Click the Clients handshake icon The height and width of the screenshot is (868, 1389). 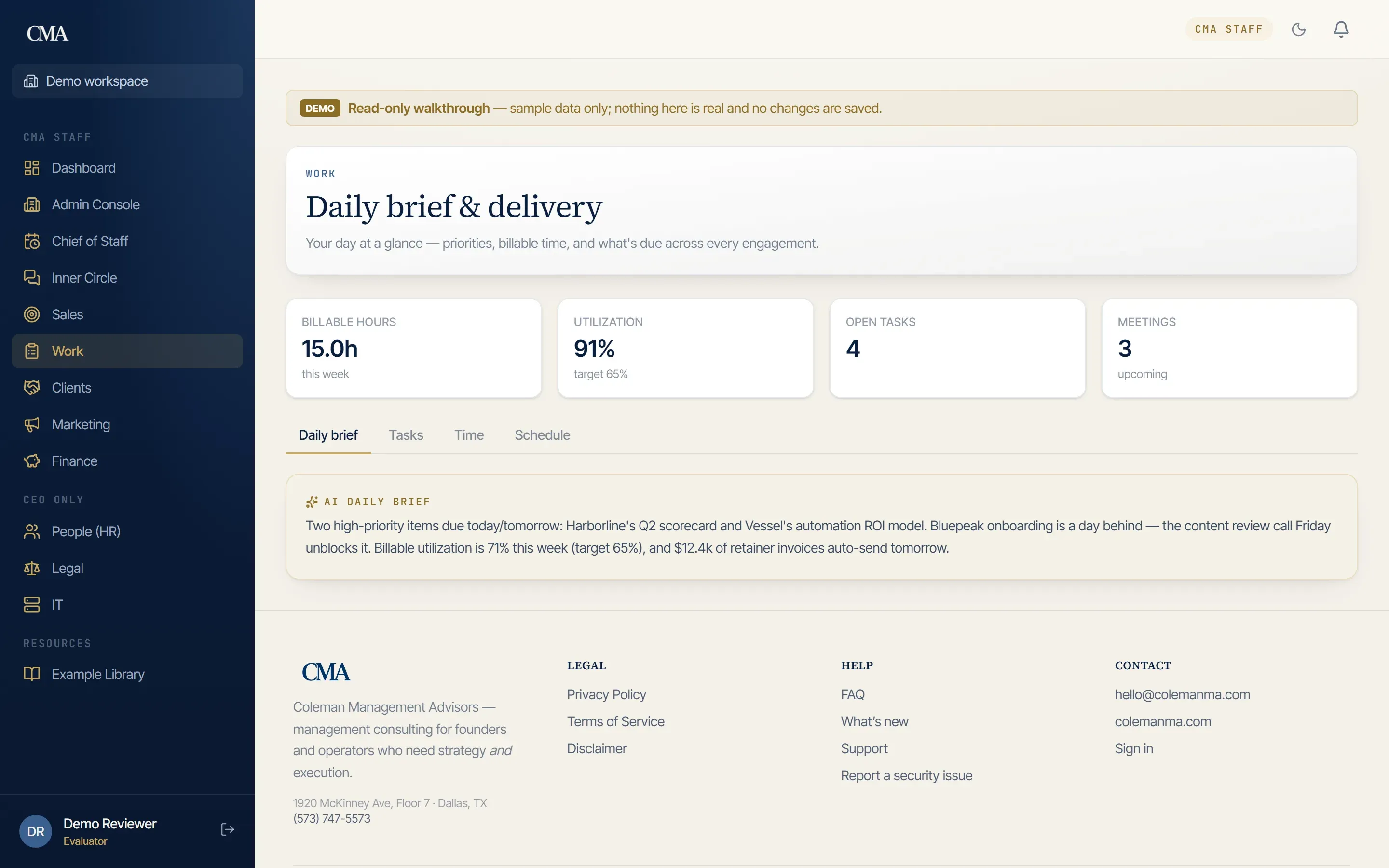[31, 388]
